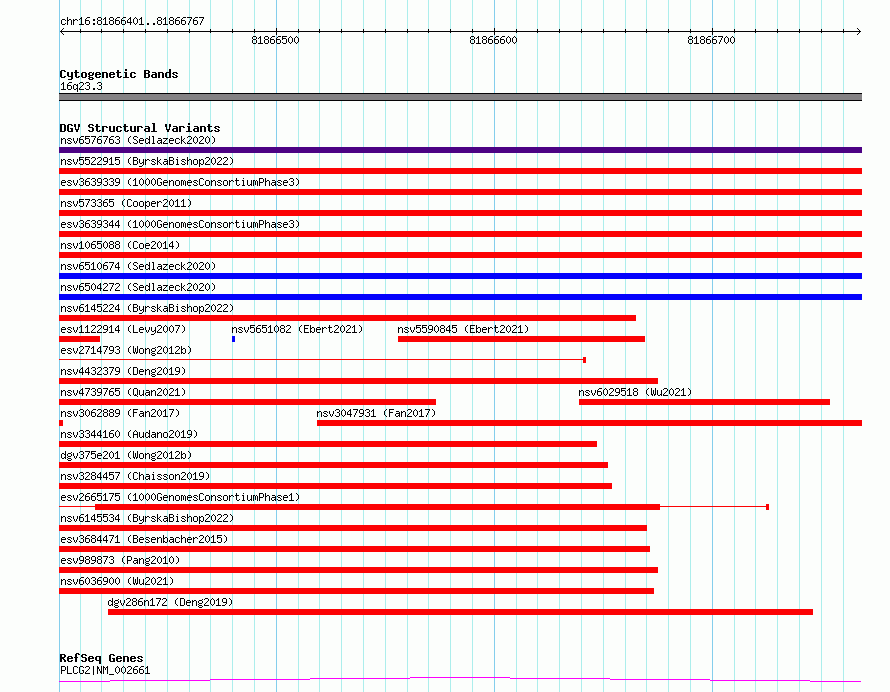Image resolution: width=890 pixels, height=692 pixels.
Task: Click the nsv6036900 (Wu2021) label
Action: click(117, 581)
